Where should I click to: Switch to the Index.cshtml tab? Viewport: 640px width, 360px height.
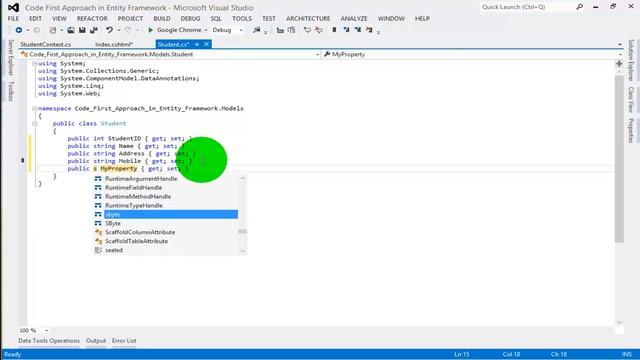(114, 44)
